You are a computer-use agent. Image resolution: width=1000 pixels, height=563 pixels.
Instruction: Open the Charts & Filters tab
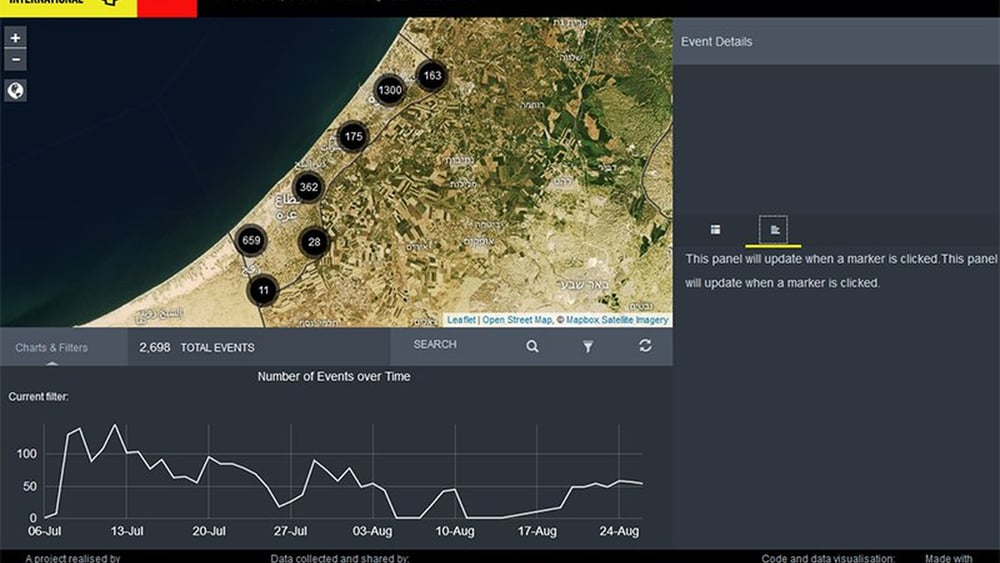[x=52, y=348]
